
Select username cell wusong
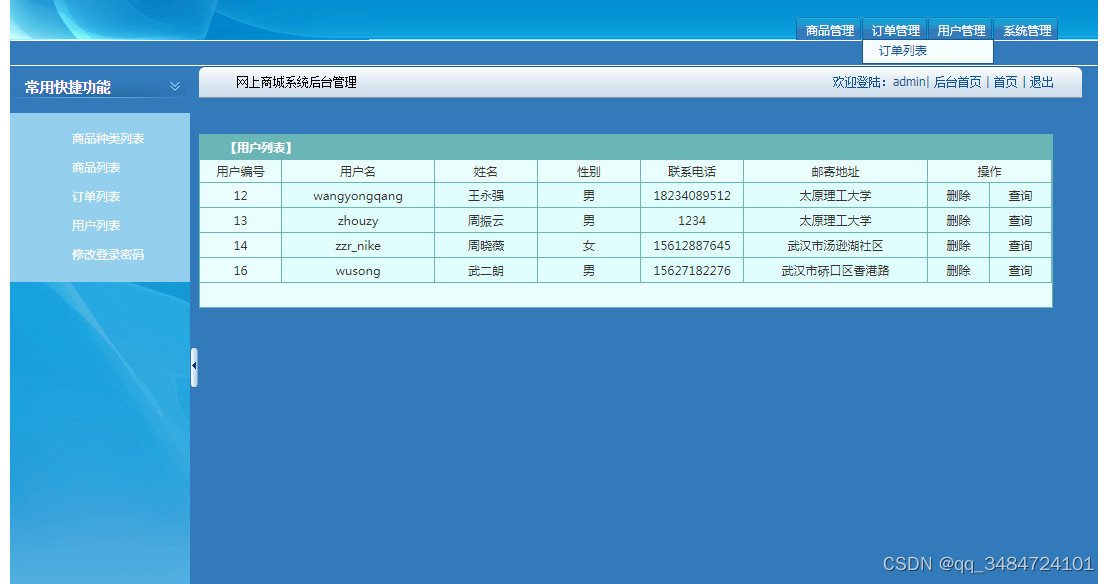pyautogui.click(x=357, y=271)
